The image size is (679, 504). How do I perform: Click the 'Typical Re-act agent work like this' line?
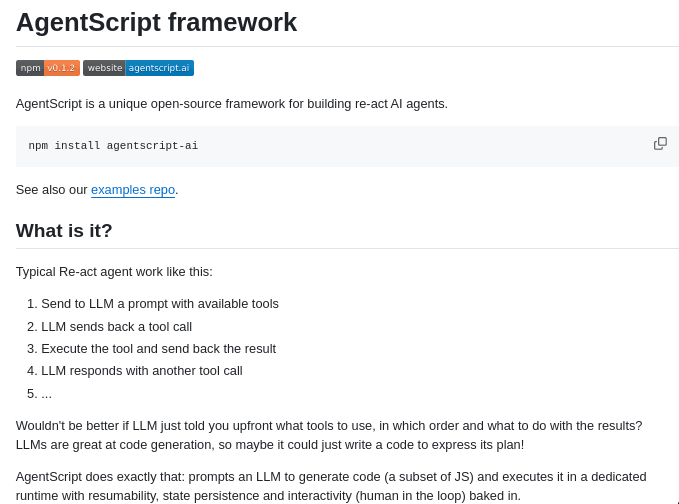click(114, 272)
